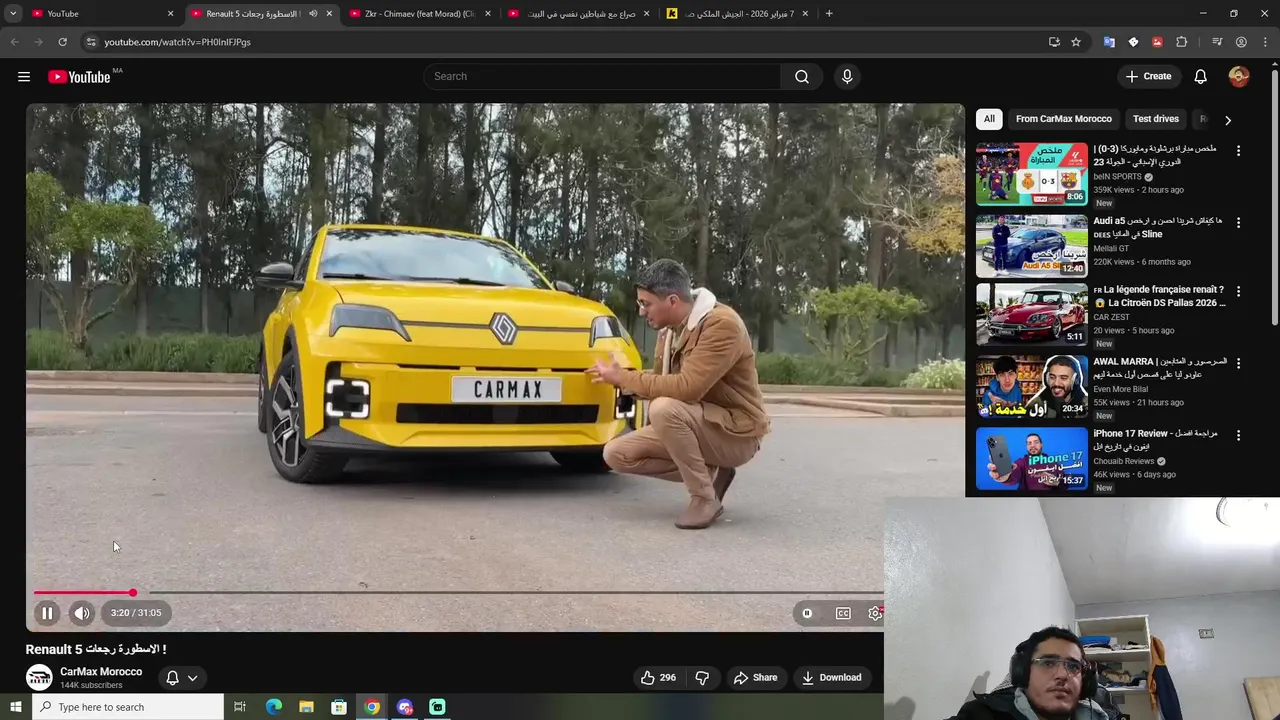Open the Chrome profile icon

(x=1241, y=42)
